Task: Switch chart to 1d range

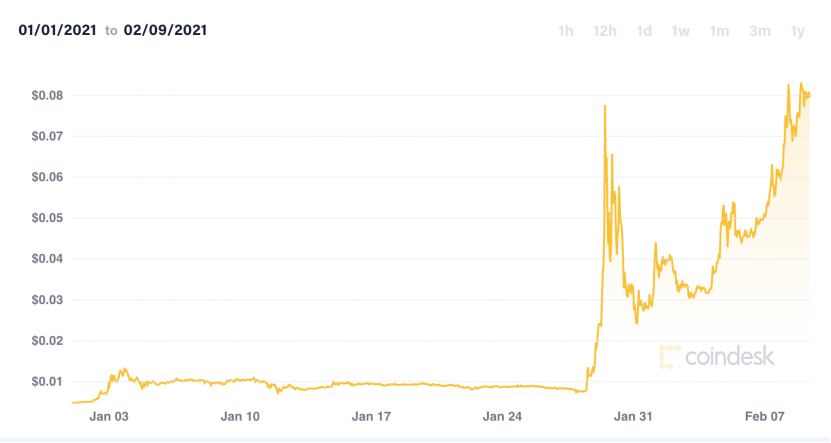Action: tap(644, 31)
